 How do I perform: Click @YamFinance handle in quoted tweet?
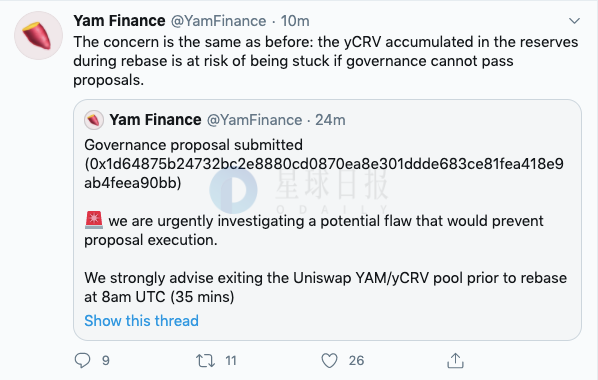coord(254,120)
